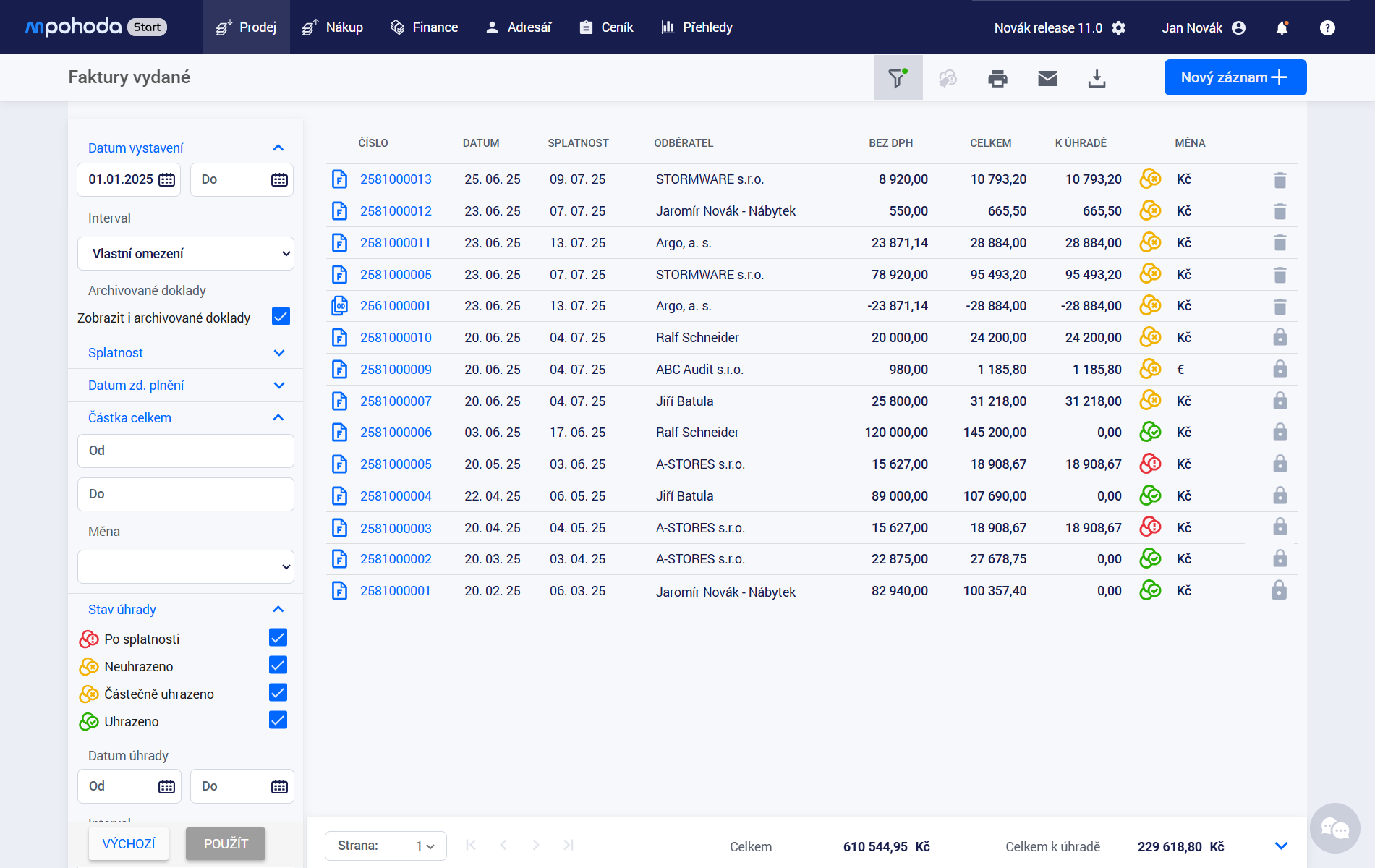Collapse Částka celkem section
1375x868 pixels.
[278, 417]
